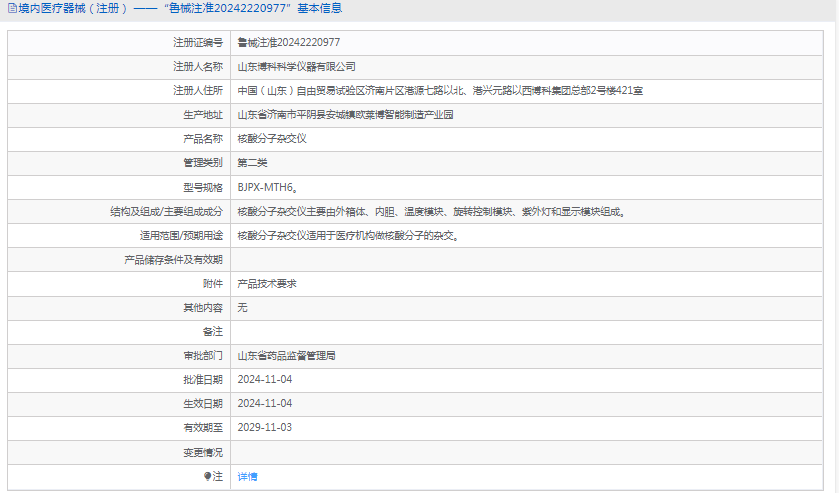Click the 备注 row label
Screen dimensions: 839x493
(x=212, y=332)
